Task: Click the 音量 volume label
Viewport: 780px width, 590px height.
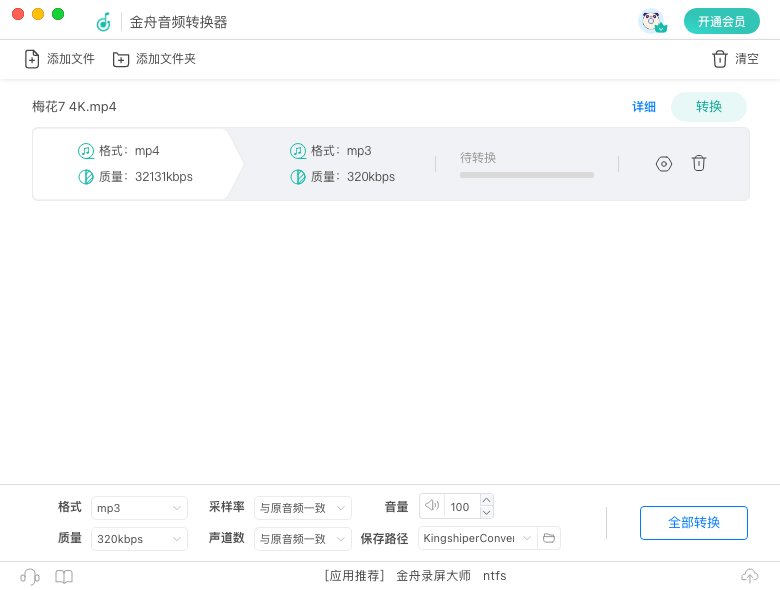Action: [x=396, y=506]
